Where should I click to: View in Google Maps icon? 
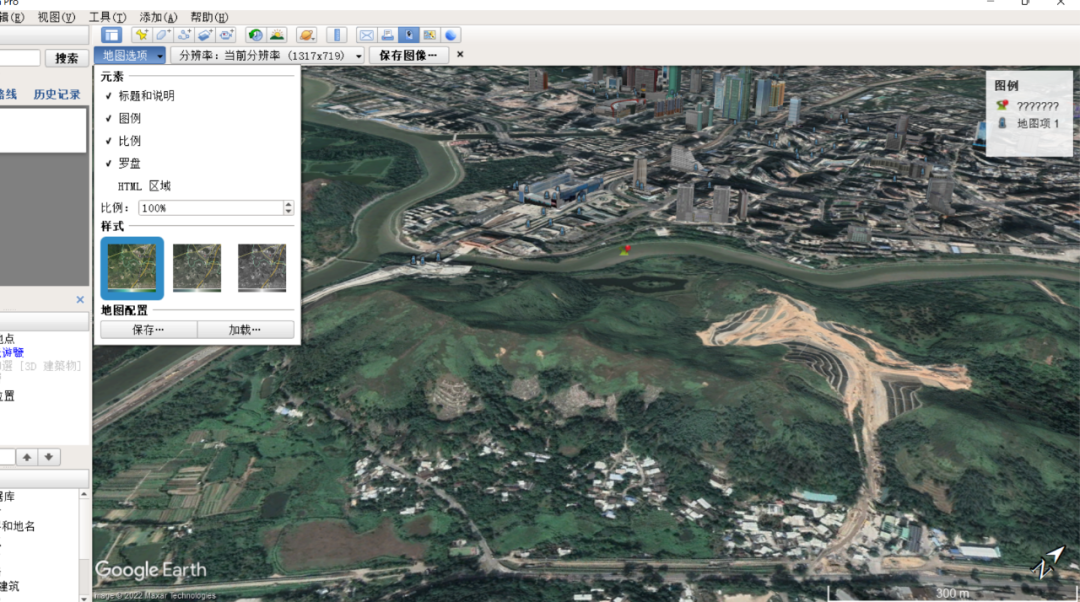click(x=430, y=35)
